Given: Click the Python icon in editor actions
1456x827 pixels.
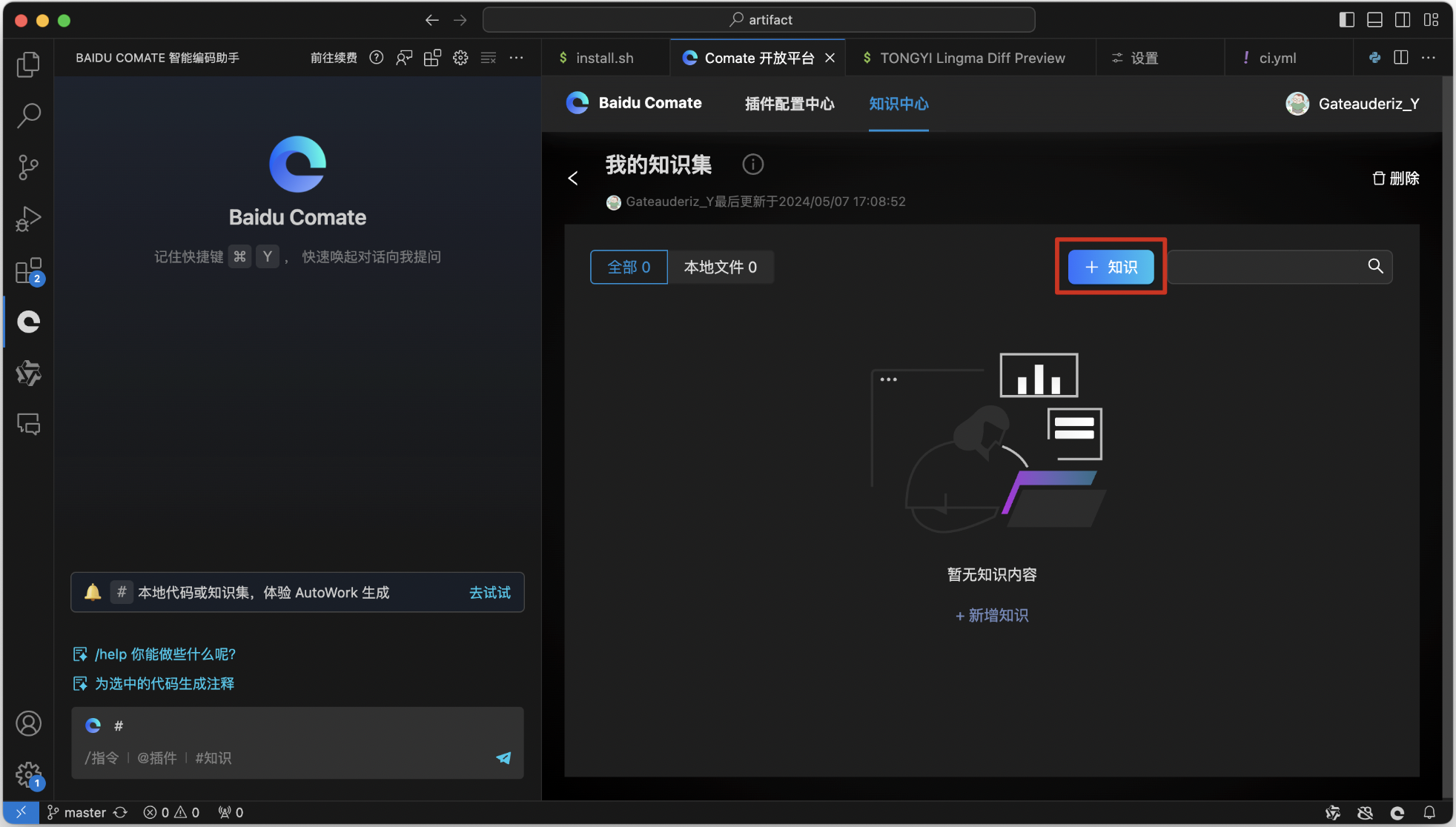Looking at the screenshot, I should pos(1374,58).
